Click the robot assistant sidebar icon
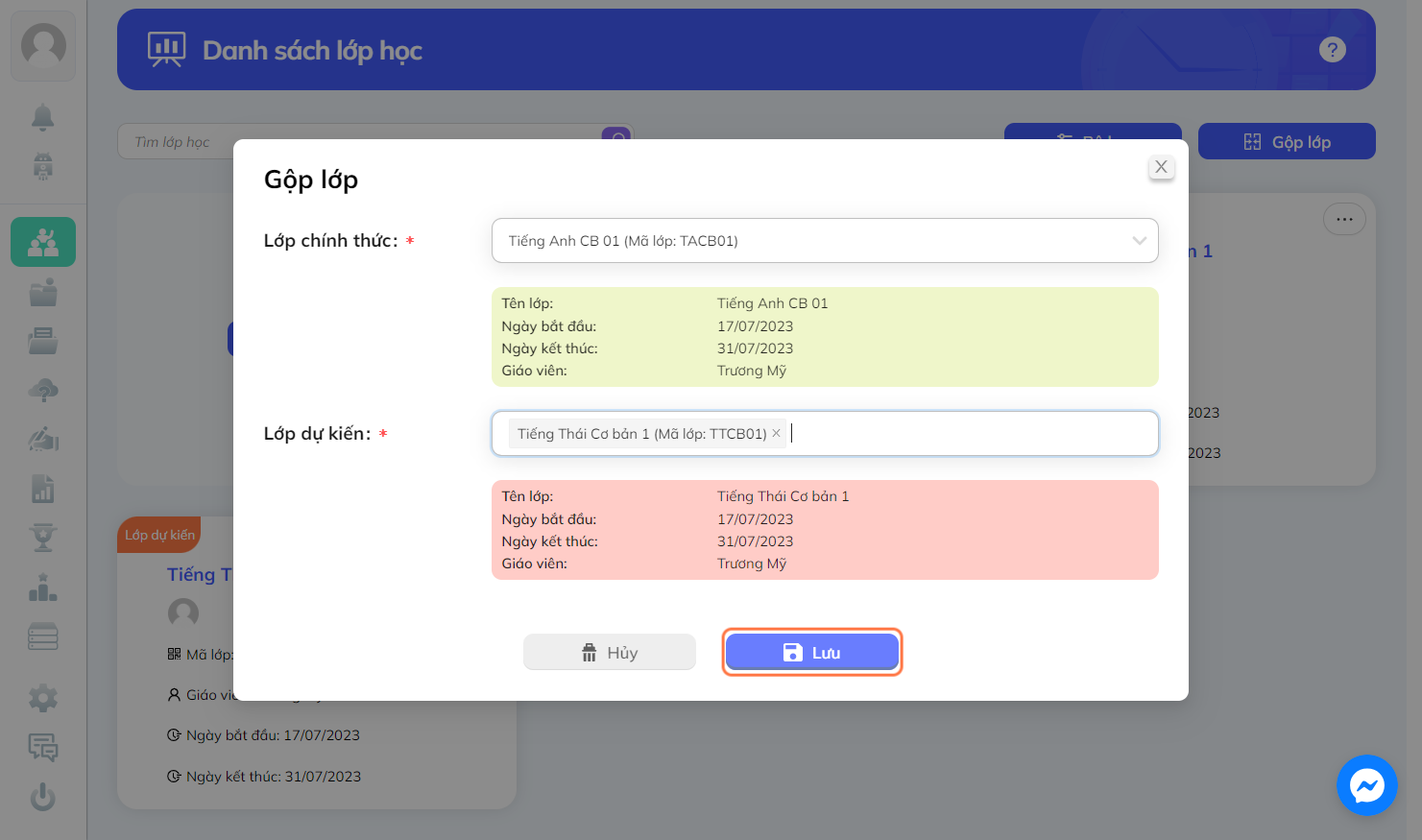The image size is (1422, 840). [43, 166]
